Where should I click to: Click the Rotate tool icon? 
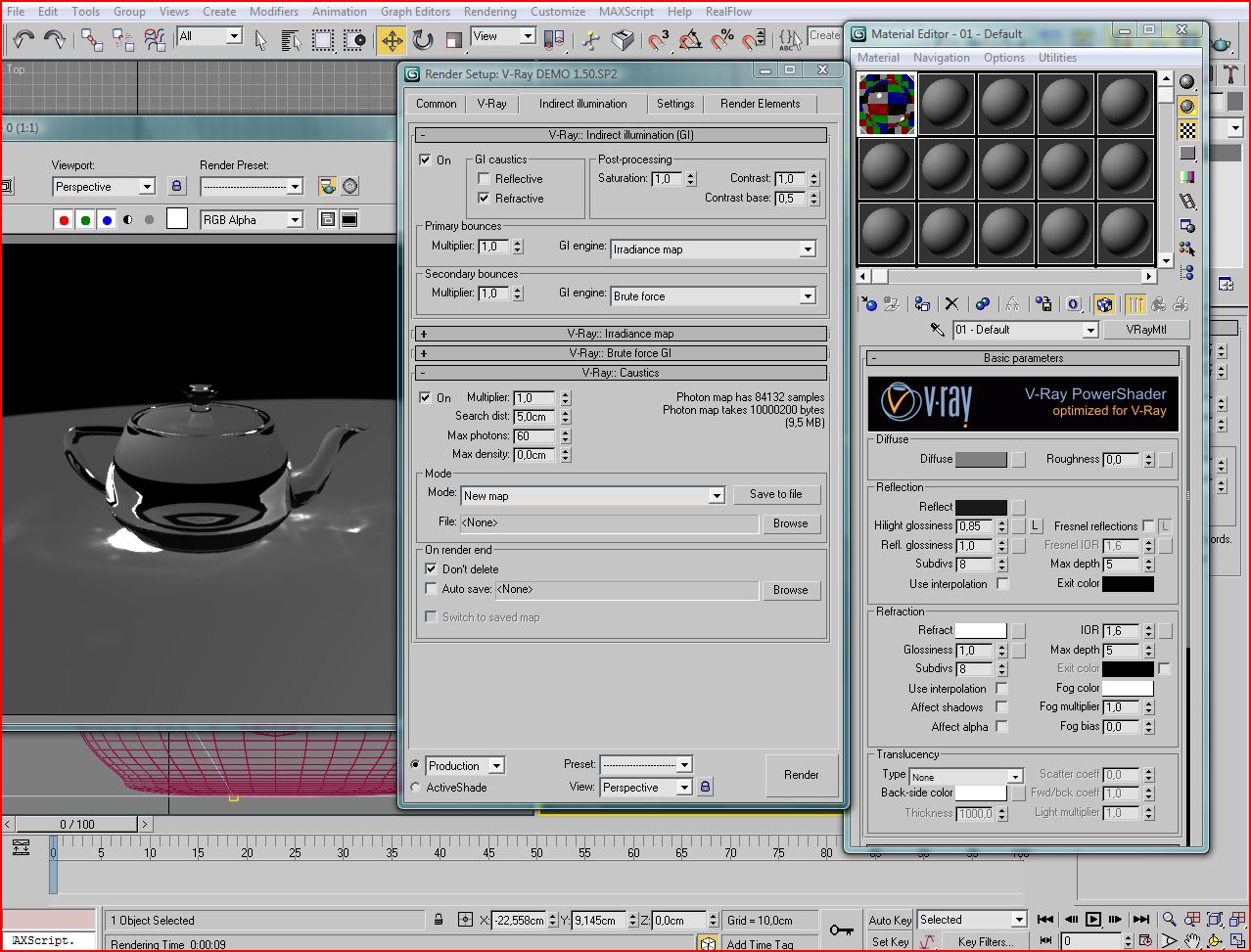(x=423, y=40)
